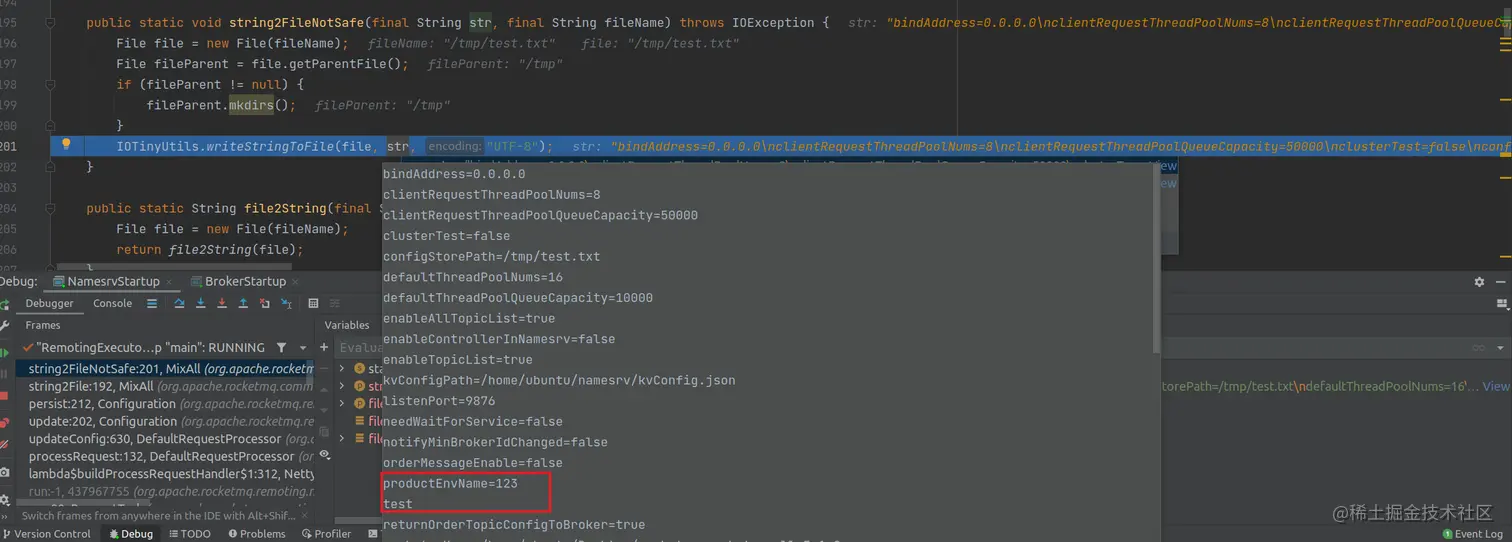Viewport: 1512px width, 542px height.
Task: Expand the second variable node 'str'
Action: [x=343, y=386]
